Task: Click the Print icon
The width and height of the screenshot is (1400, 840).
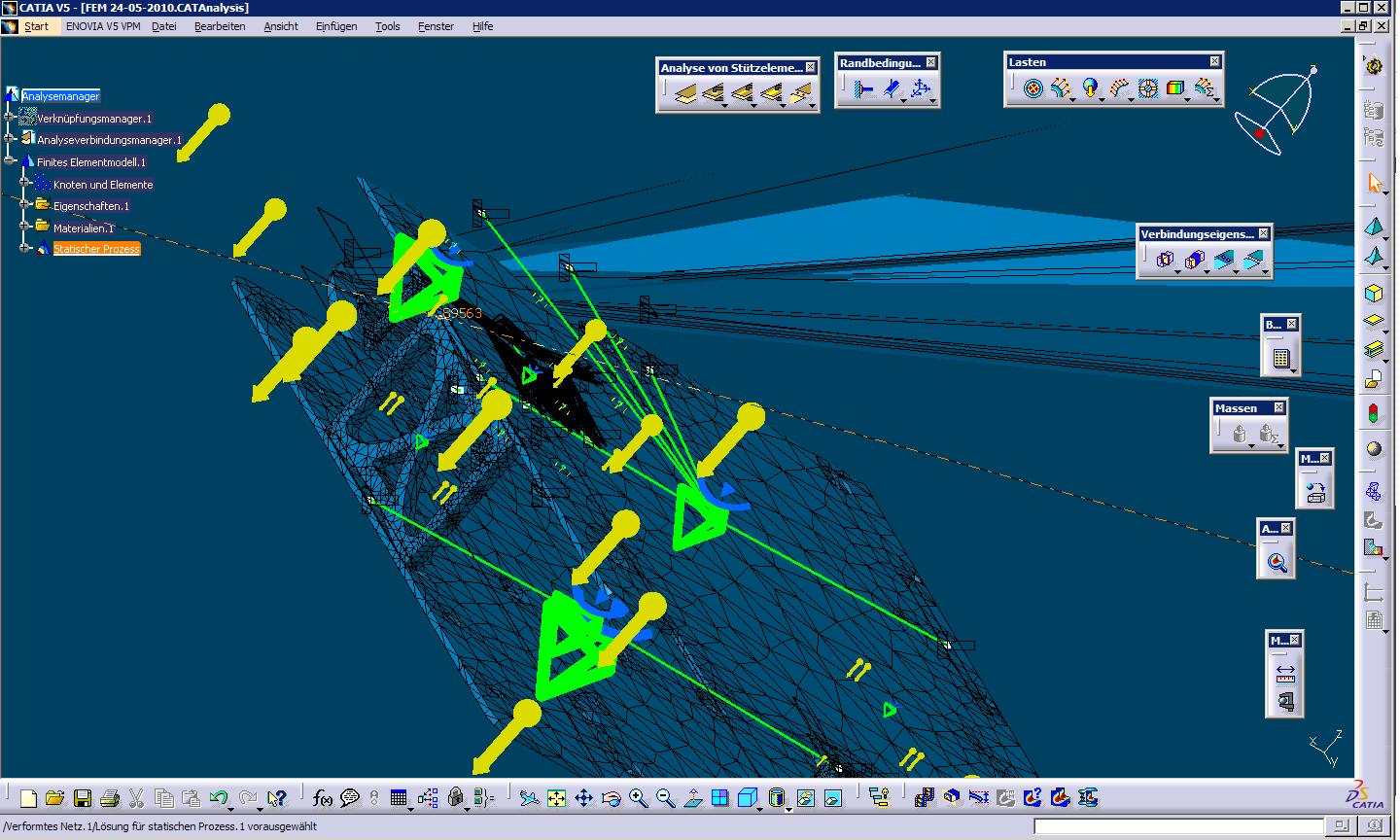Action: pyautogui.click(x=110, y=799)
